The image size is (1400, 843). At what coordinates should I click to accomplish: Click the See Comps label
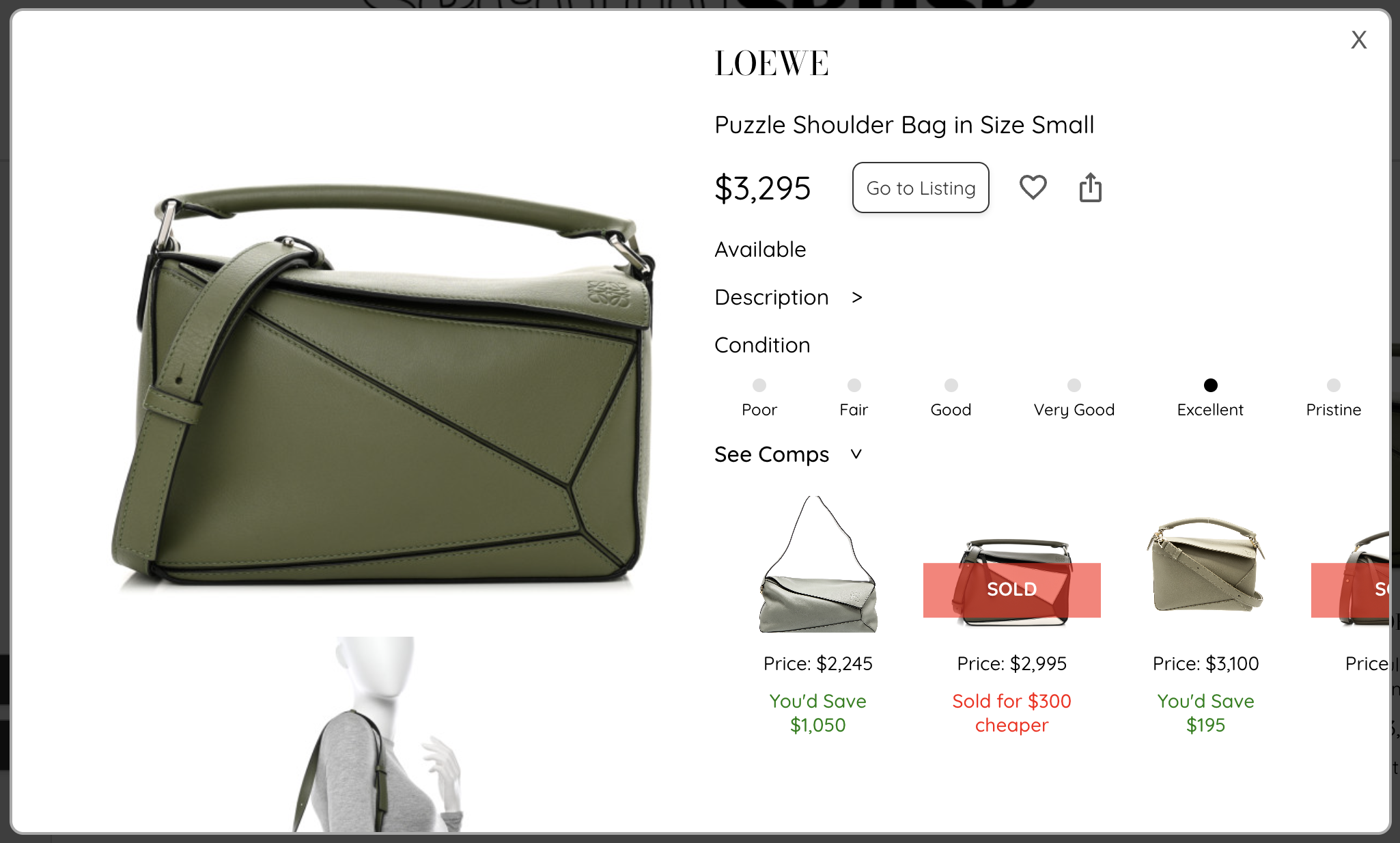point(772,454)
